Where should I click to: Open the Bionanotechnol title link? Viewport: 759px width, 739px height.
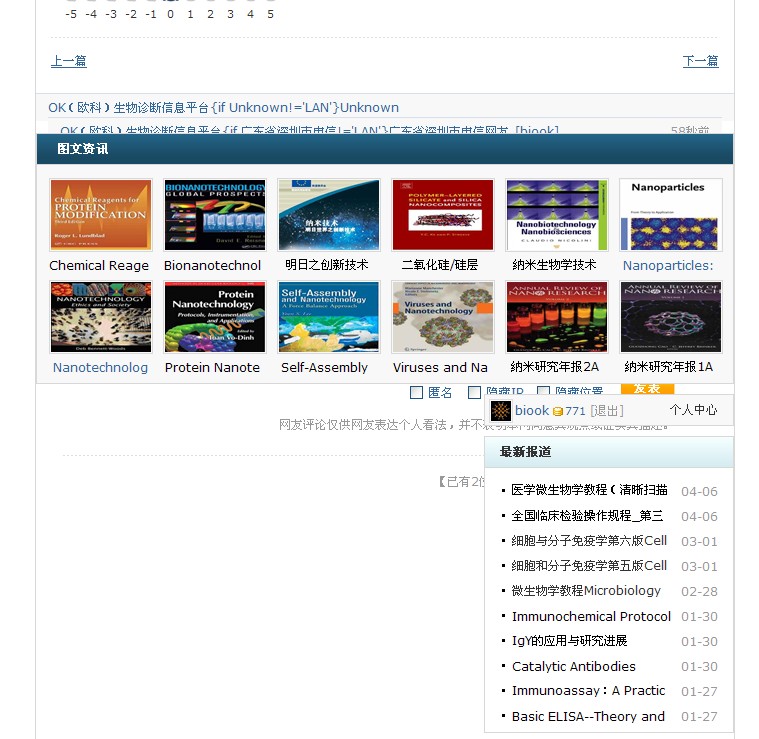tap(212, 265)
